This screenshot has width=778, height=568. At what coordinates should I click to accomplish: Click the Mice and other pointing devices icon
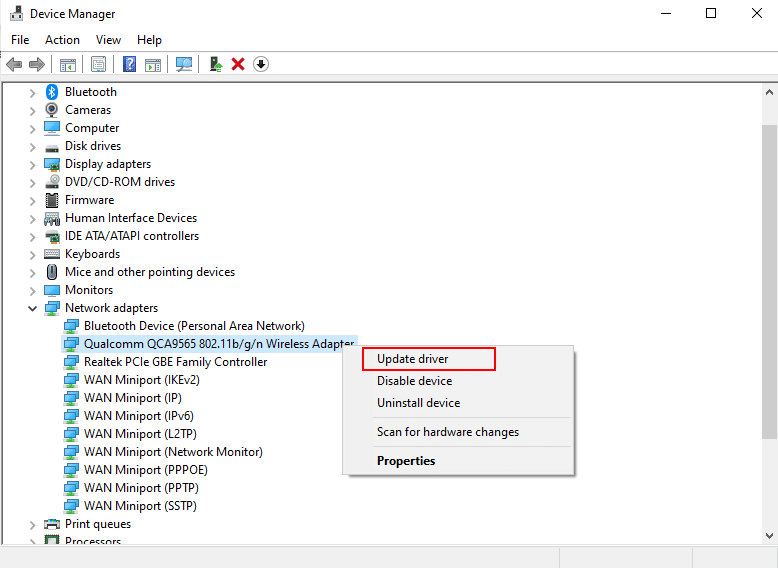52,272
